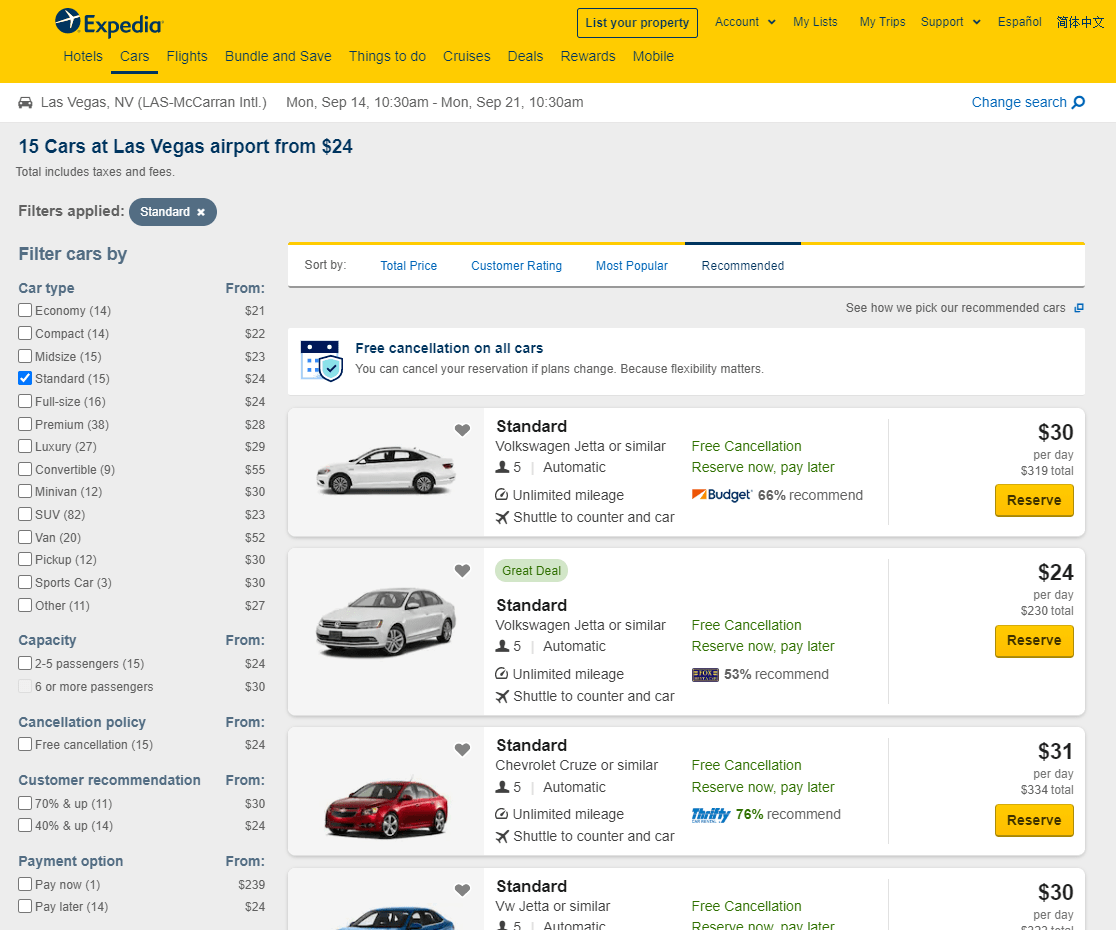Viewport: 1116px width, 930px height.
Task: Switch to sorting by Total Price
Action: (408, 265)
